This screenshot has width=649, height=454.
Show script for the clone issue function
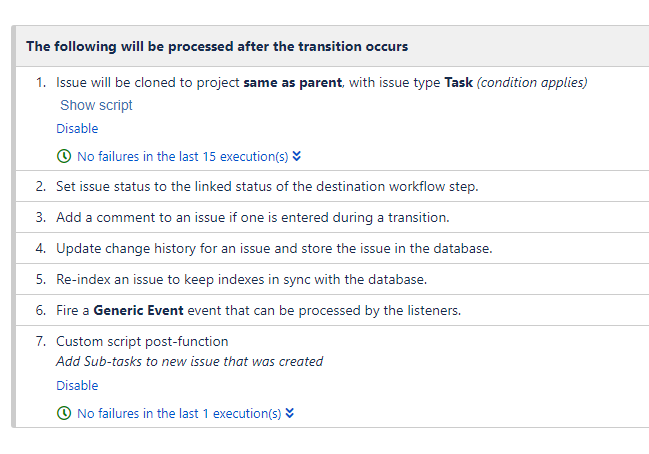click(96, 105)
